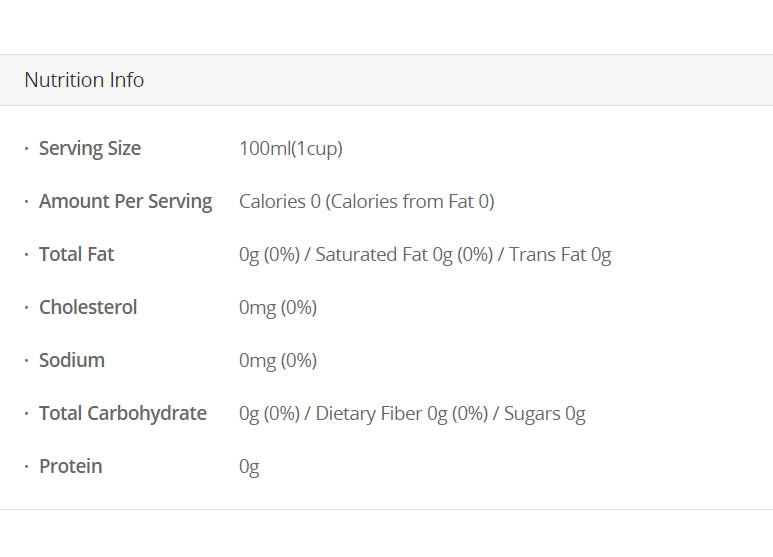Select the Calories from Fat 0 text
This screenshot has height=557, width=773.
tap(410, 201)
